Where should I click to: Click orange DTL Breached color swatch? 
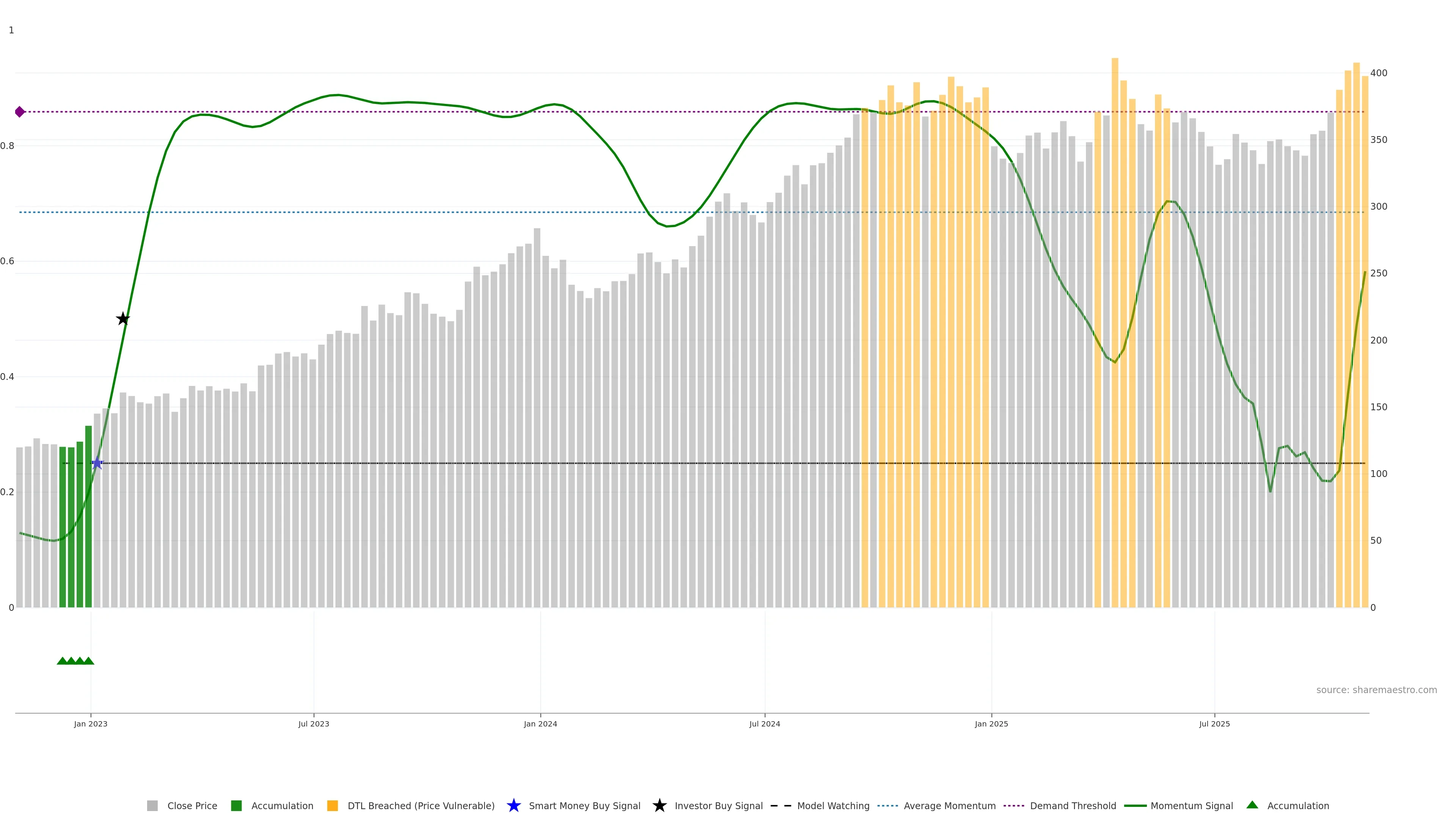333,805
